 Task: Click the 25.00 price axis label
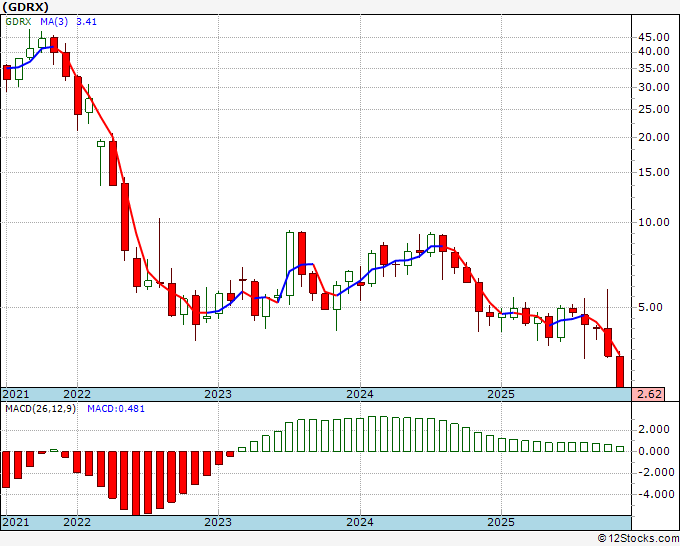coord(654,109)
